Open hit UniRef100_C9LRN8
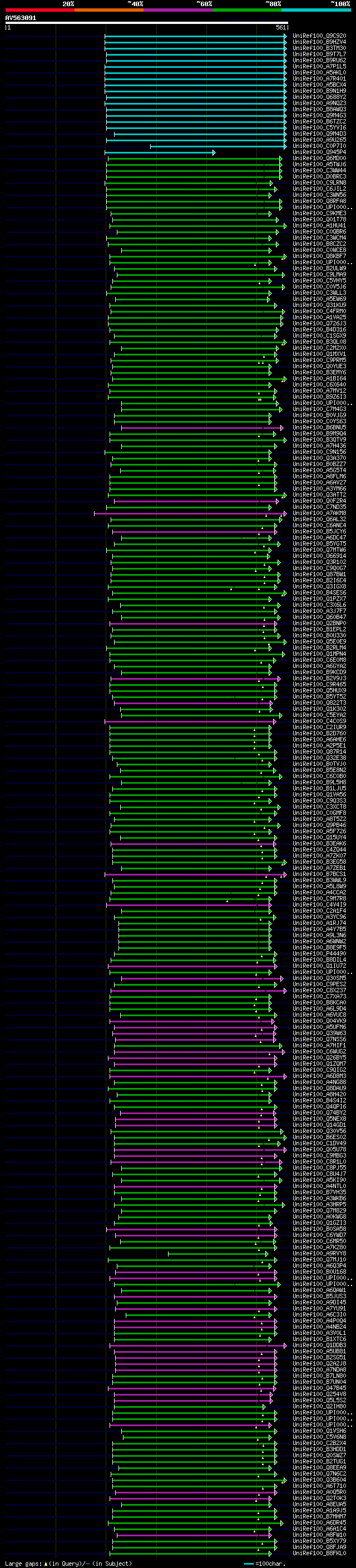This screenshot has width=356, height=1568. tap(319, 182)
